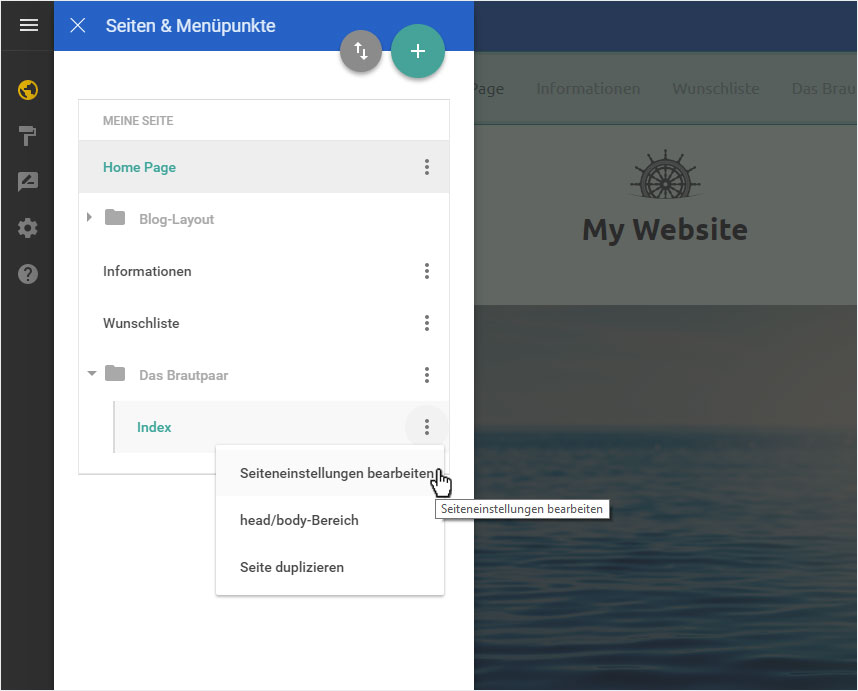This screenshot has height=691, width=858.
Task: Click the reorder pages arrows button
Action: [361, 51]
